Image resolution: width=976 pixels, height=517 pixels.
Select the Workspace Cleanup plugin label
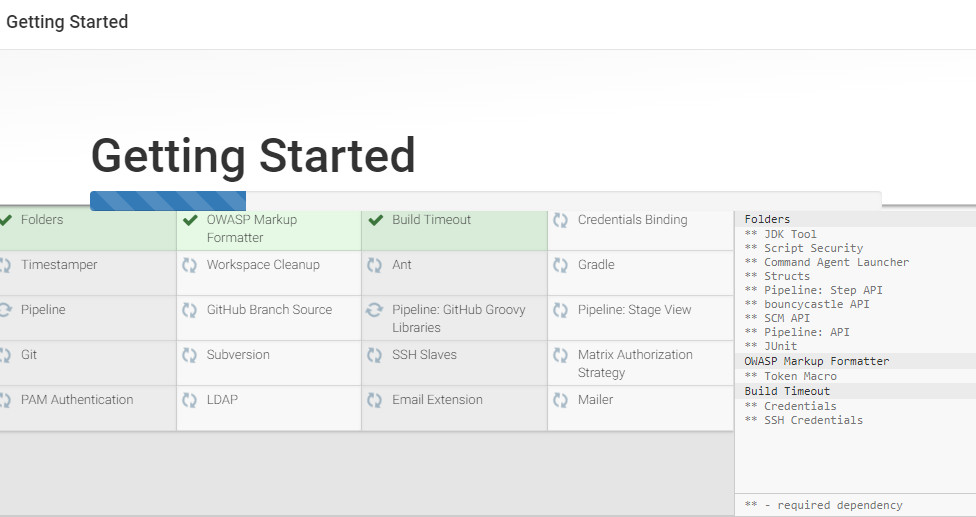coord(263,264)
